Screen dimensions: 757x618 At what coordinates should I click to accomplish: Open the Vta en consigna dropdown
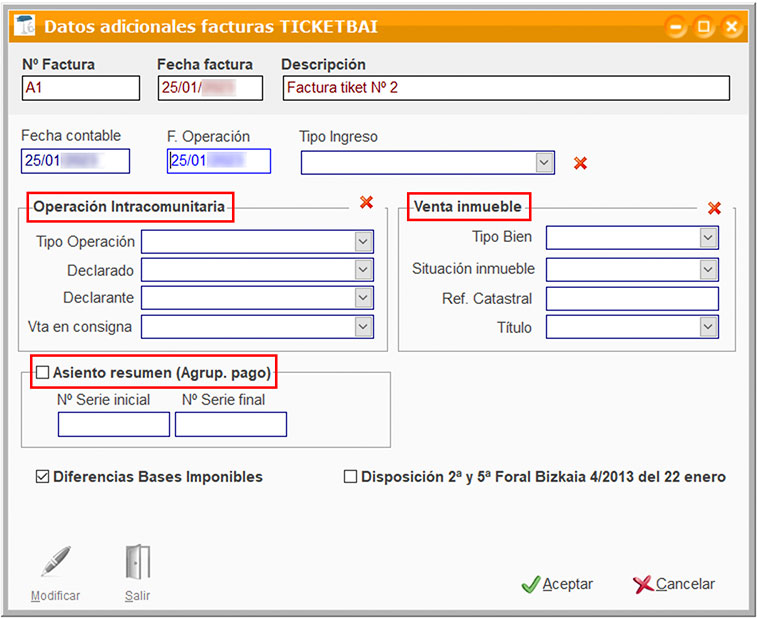click(x=363, y=327)
